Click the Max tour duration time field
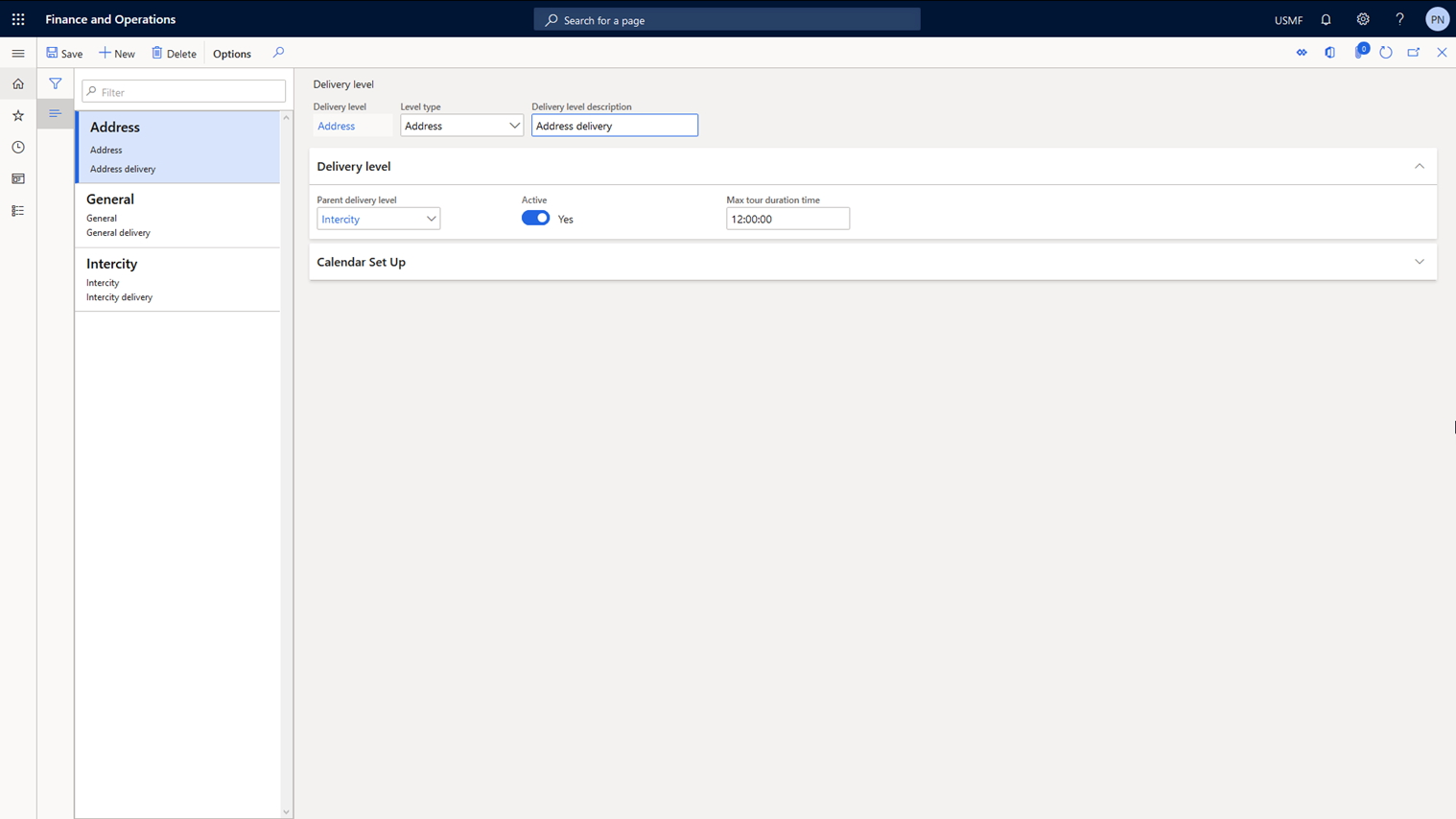 (x=787, y=219)
